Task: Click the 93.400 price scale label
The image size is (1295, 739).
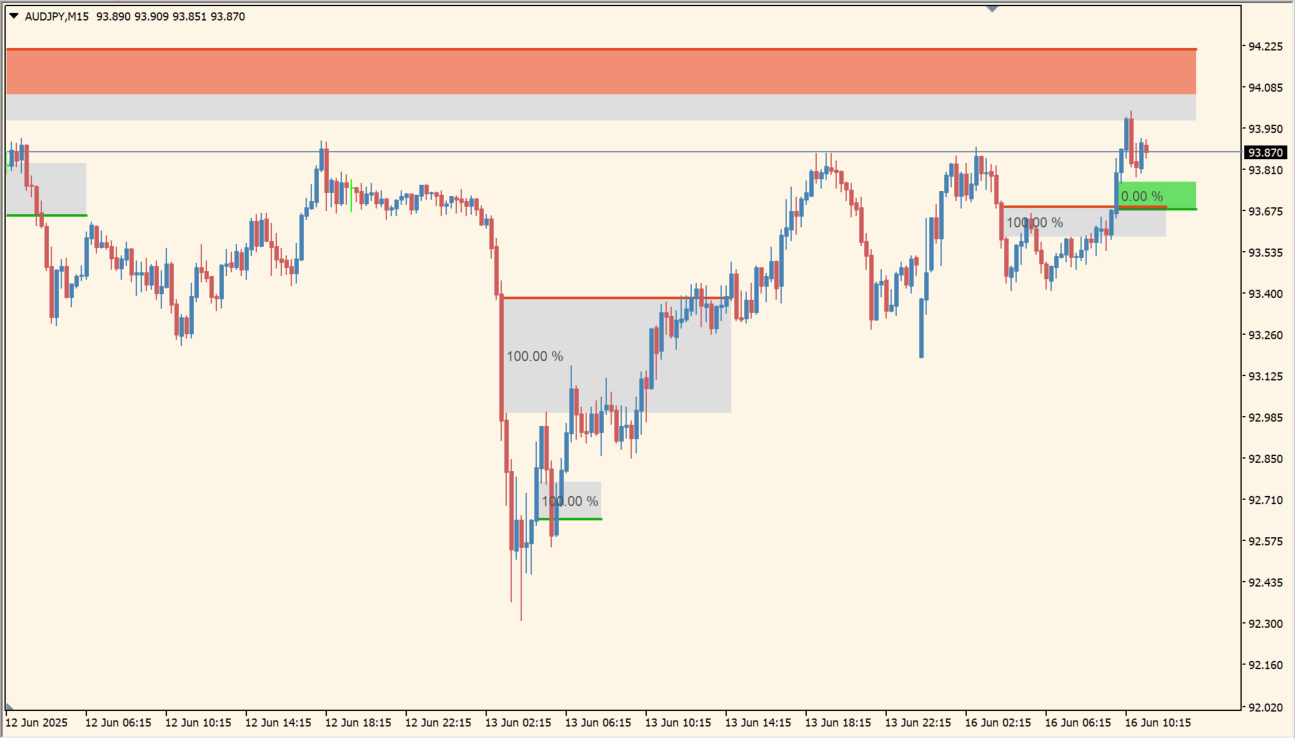Action: pos(1265,294)
